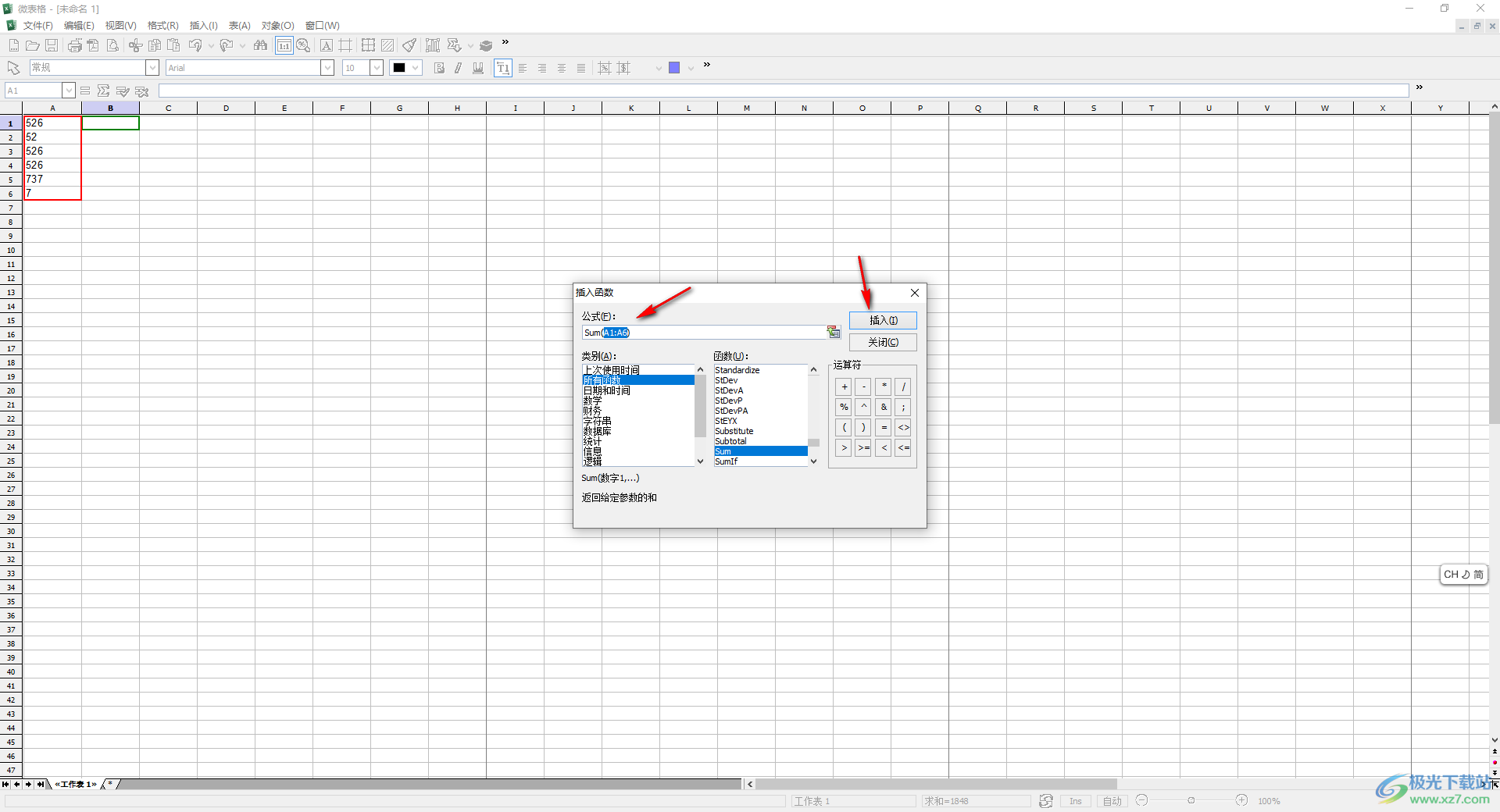Justify text alignment

point(581,68)
